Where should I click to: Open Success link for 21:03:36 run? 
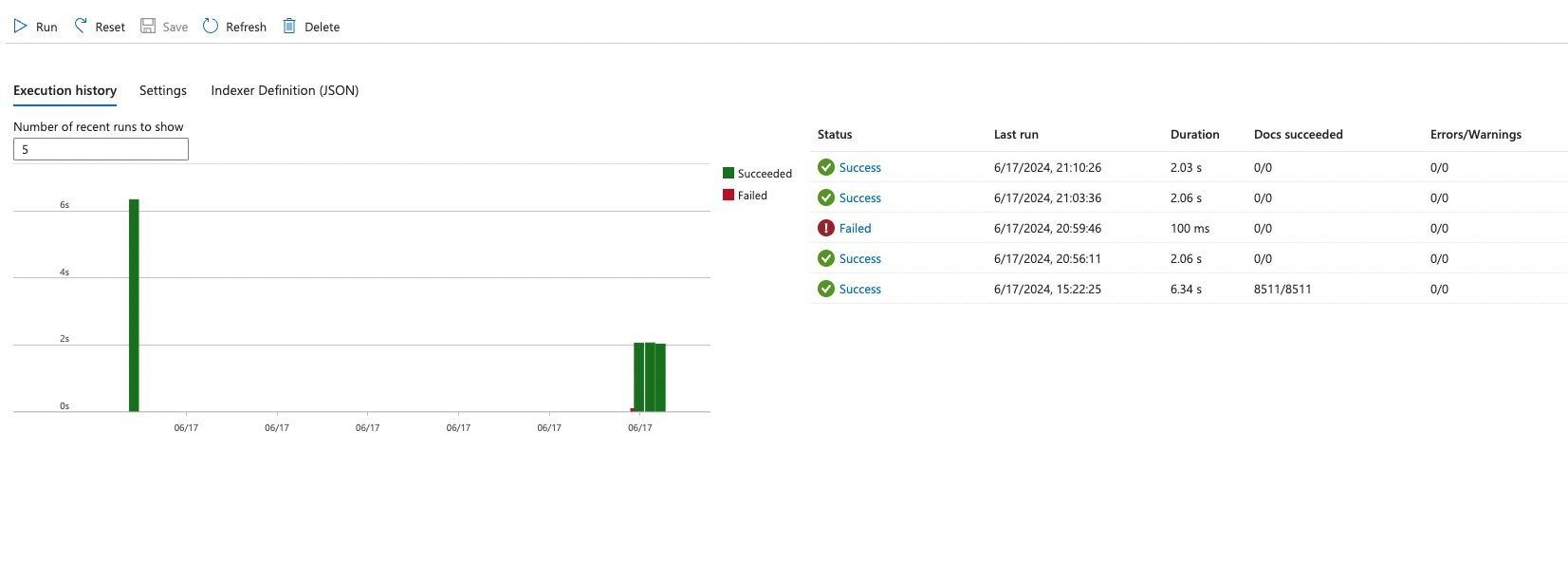pos(859,197)
